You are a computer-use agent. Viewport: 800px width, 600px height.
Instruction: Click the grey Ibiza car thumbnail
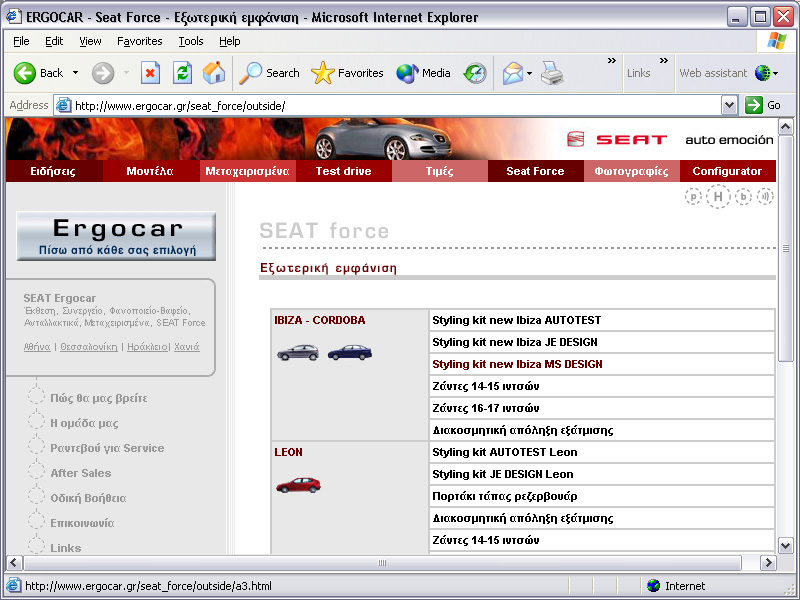tap(298, 352)
